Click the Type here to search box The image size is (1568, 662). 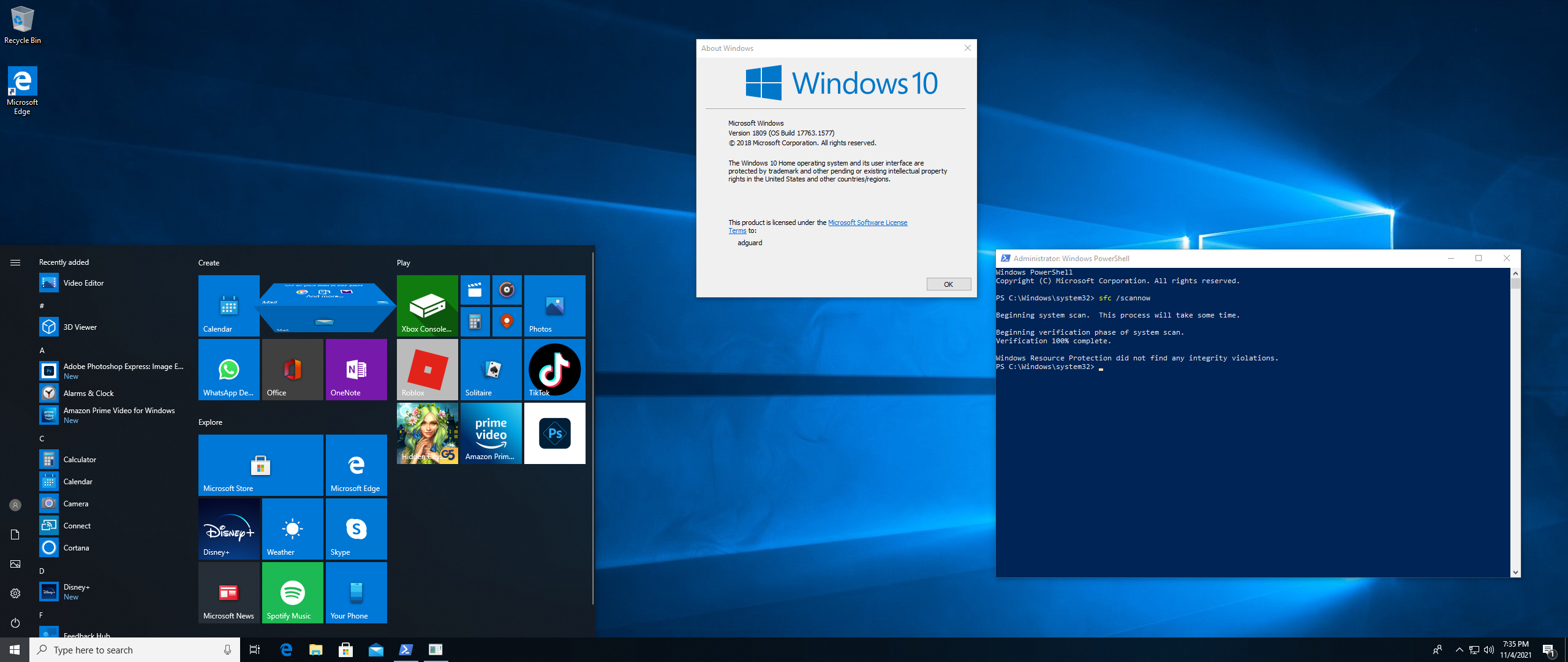135,650
